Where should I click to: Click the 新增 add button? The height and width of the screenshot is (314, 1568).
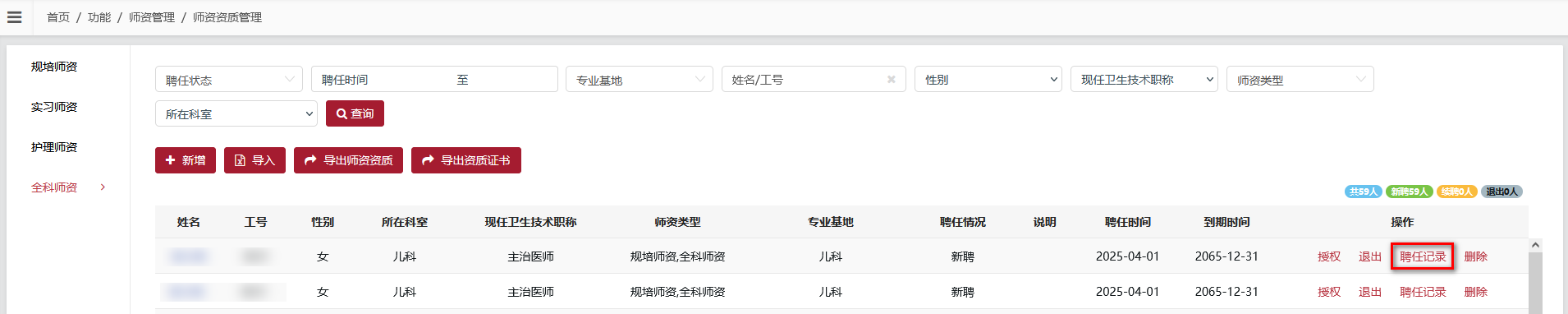coord(186,160)
